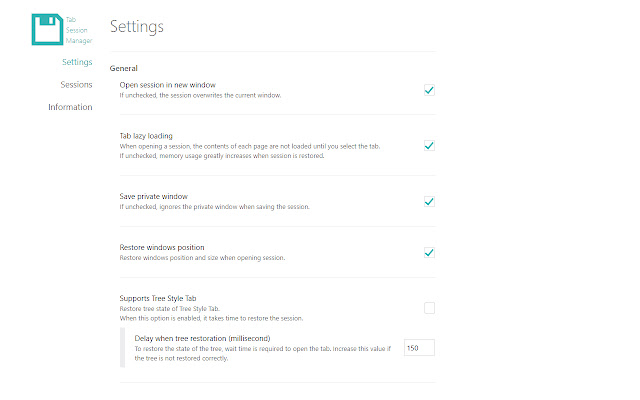Enable the Supports Tree Style Tab checkbox
The width and height of the screenshot is (640, 400).
pos(428,308)
